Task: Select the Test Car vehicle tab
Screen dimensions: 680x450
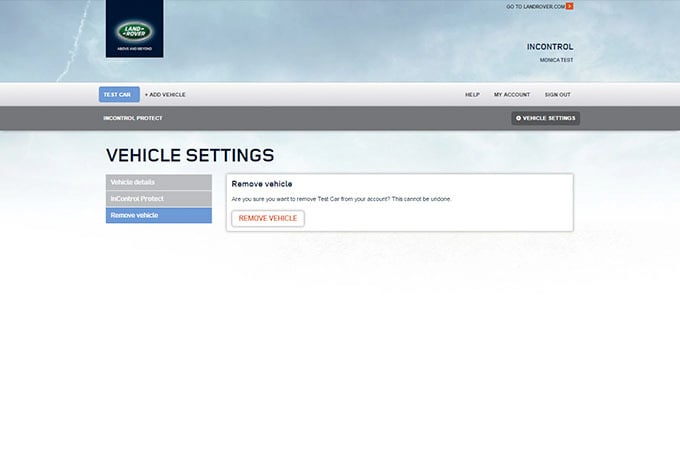Action: (x=118, y=94)
